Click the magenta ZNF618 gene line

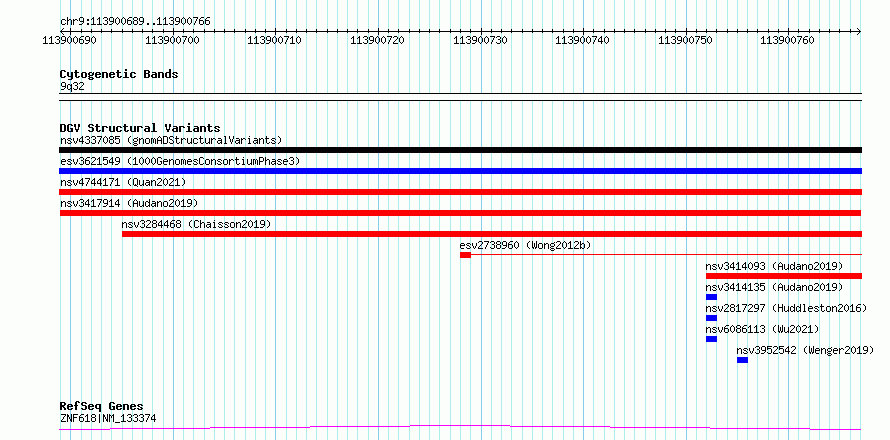point(460,427)
